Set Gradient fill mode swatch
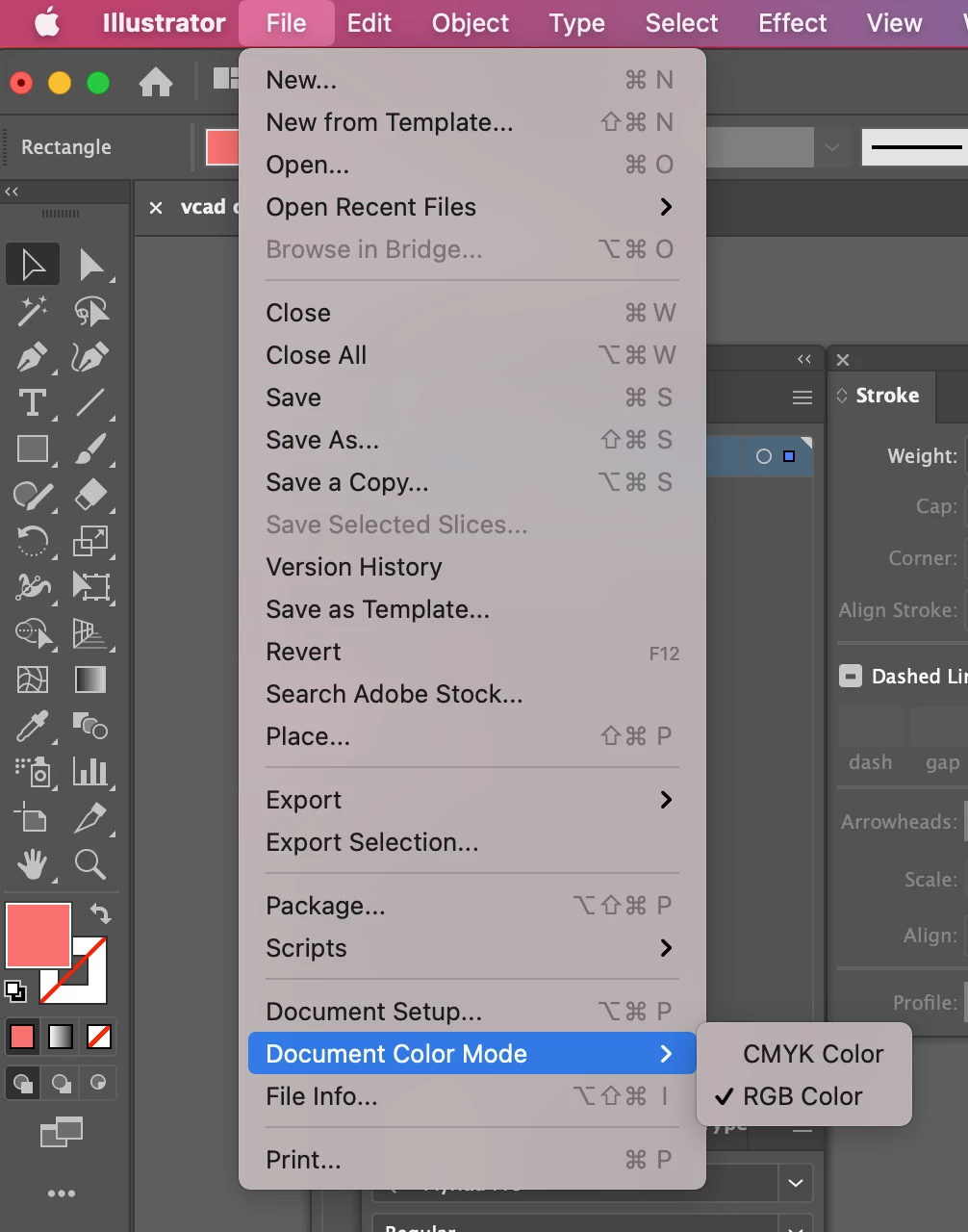This screenshot has height=1232, width=968. coord(61,1037)
